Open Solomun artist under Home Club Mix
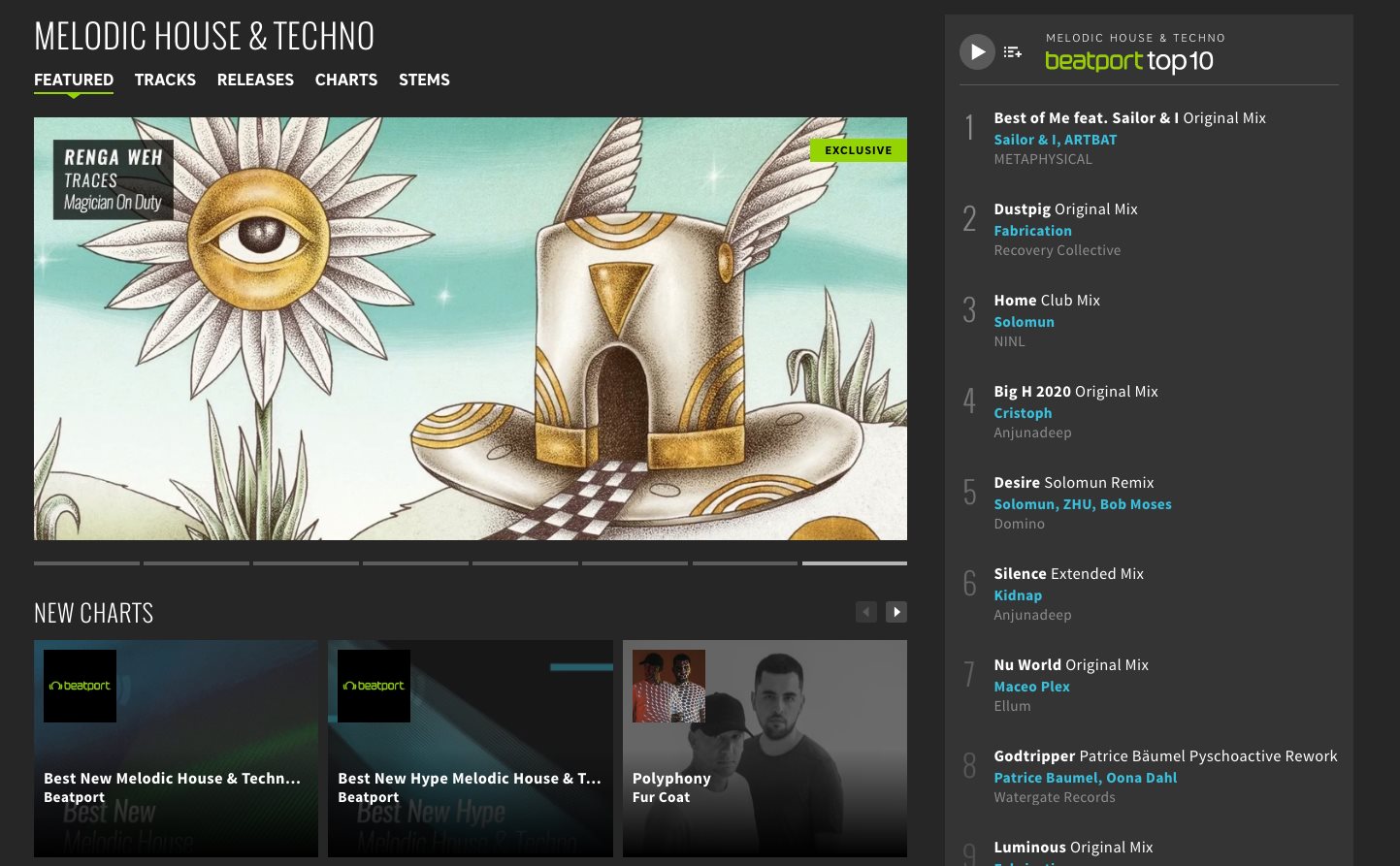This screenshot has width=1400, height=866. tap(1025, 322)
